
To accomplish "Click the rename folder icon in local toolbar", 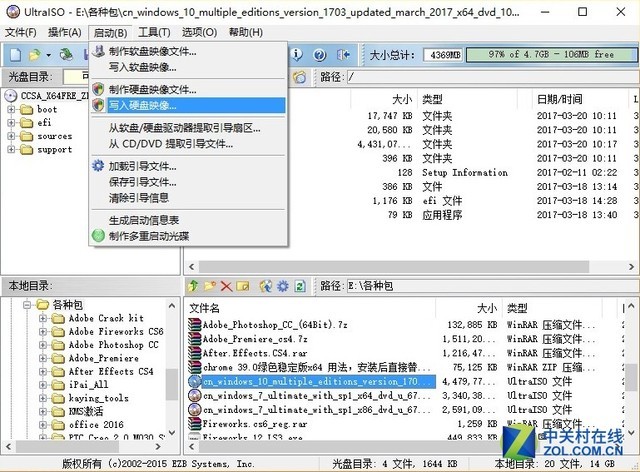I will click(243, 286).
